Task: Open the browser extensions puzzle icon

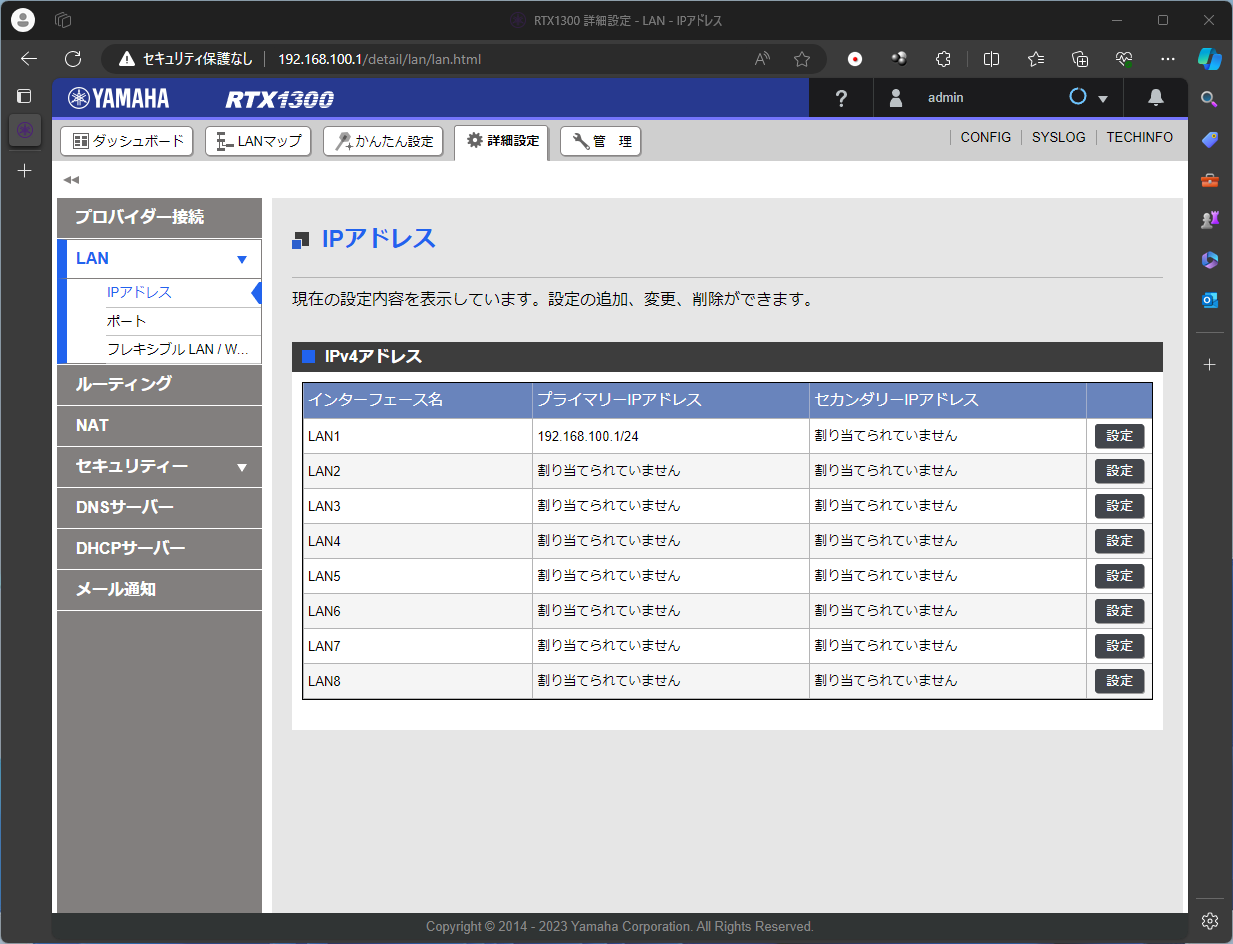Action: [942, 59]
